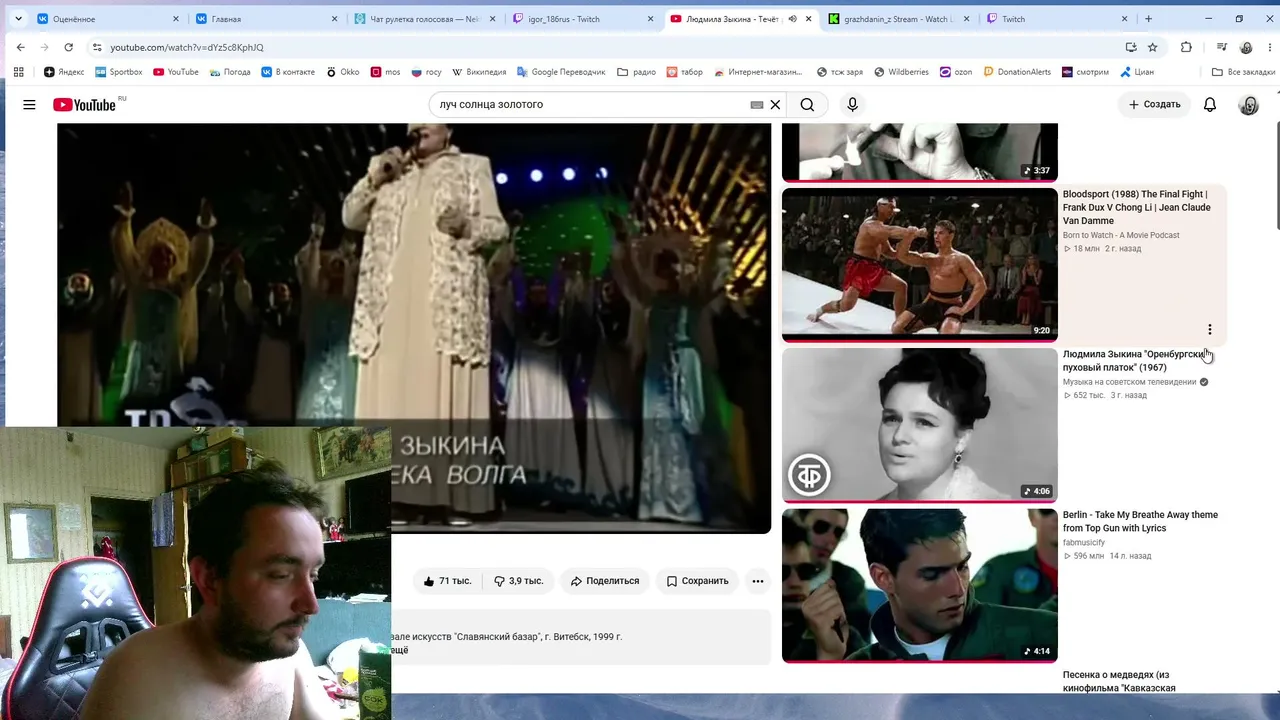
Task: Switch to Чат рулетка голосовая tab
Action: click(425, 19)
